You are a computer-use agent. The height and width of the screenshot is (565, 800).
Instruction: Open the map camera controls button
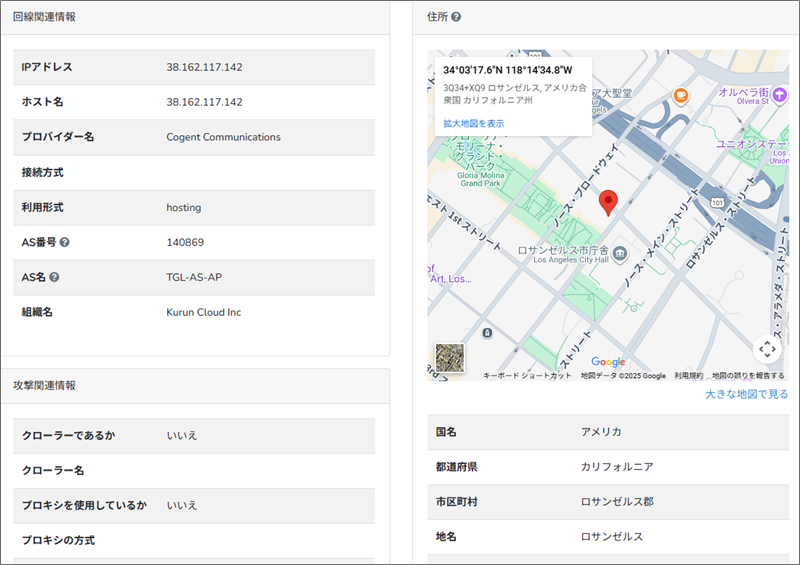[x=767, y=349]
